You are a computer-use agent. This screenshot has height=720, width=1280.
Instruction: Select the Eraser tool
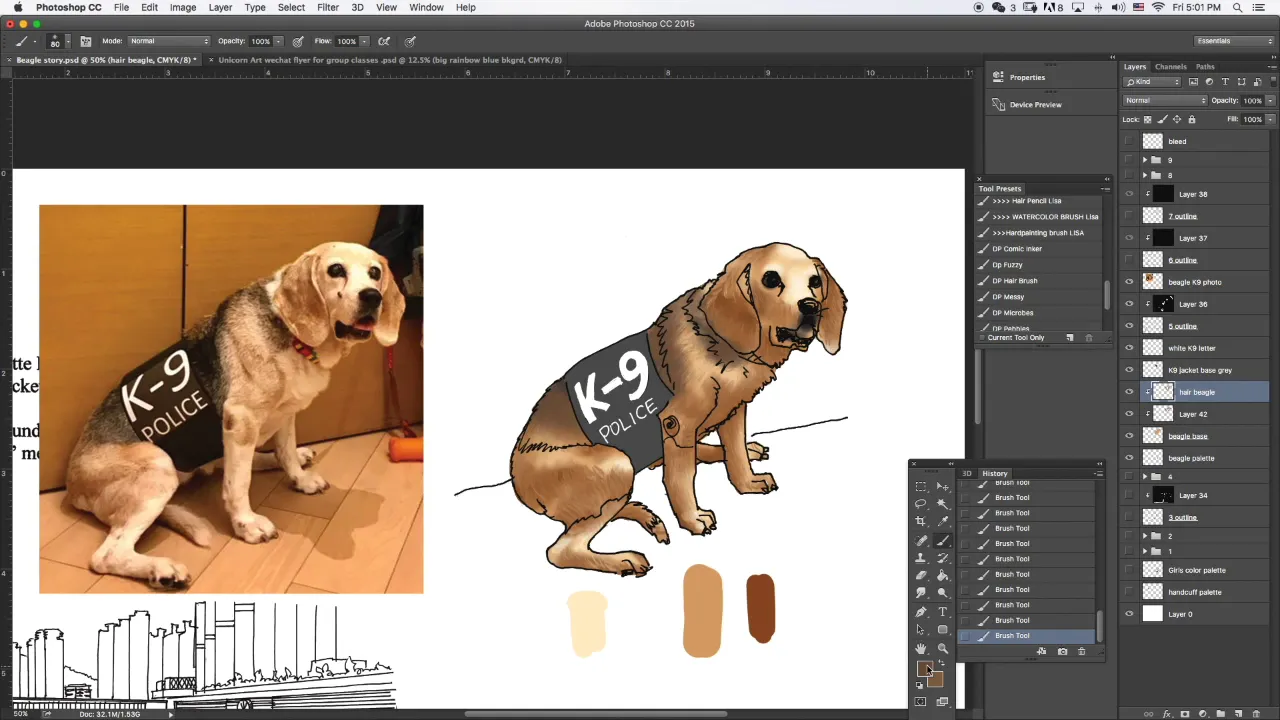click(921, 576)
